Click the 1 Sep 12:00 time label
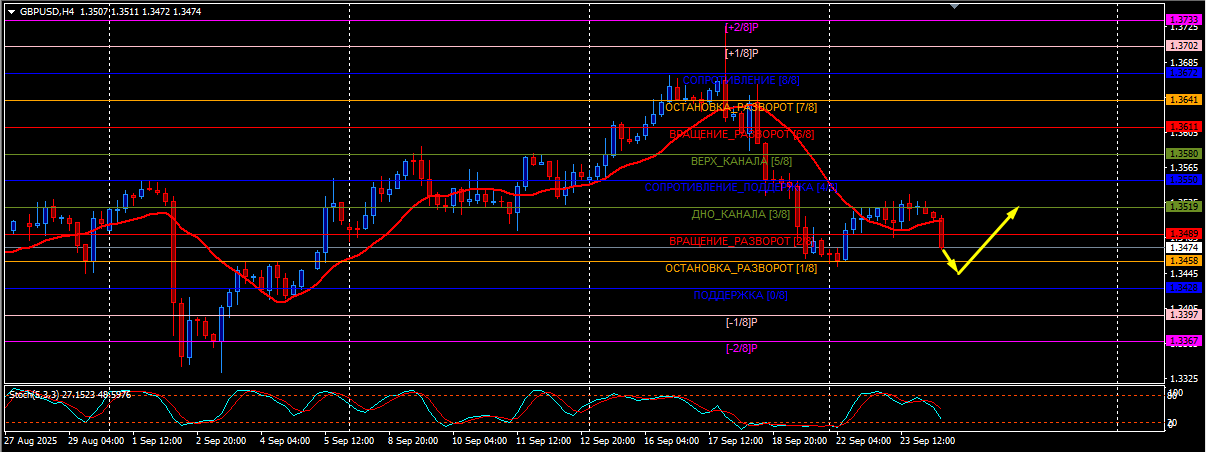Viewport: 1206px width, 452px height. tap(156, 440)
